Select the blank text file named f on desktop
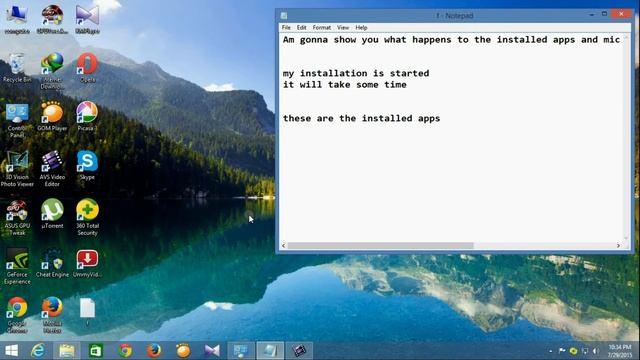 tap(87, 312)
